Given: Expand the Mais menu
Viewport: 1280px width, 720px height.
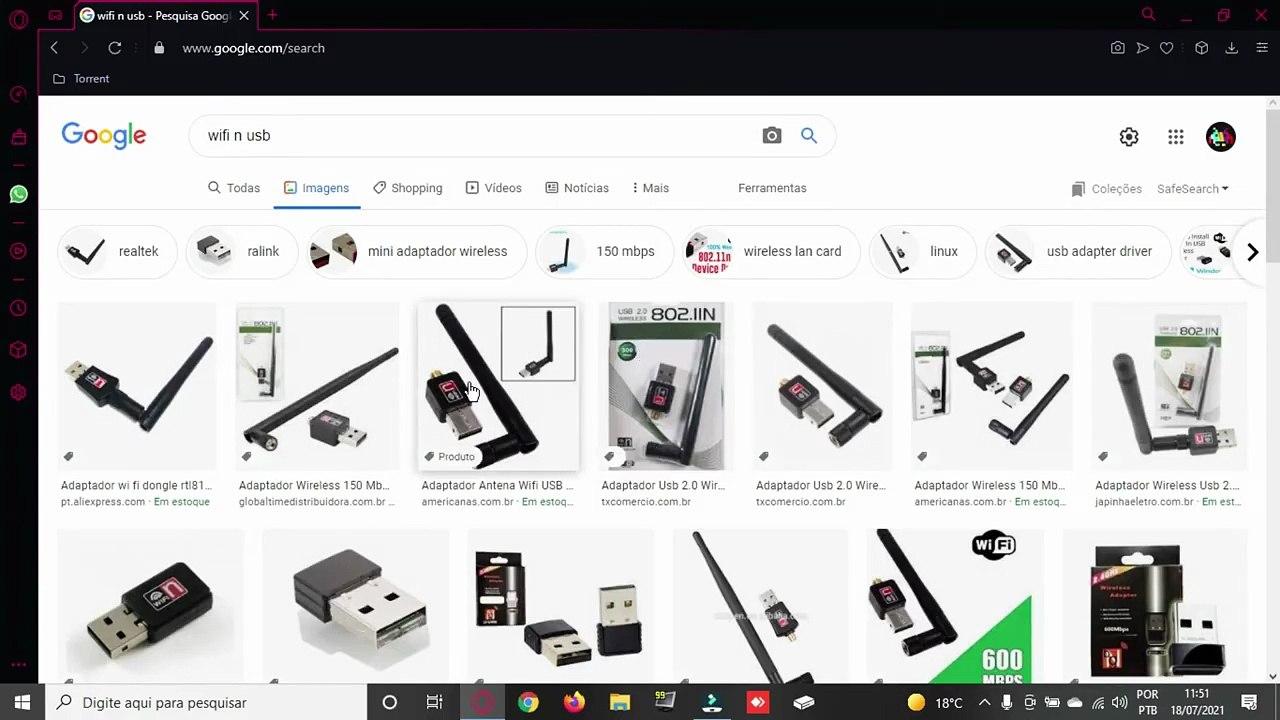Looking at the screenshot, I should tap(650, 188).
